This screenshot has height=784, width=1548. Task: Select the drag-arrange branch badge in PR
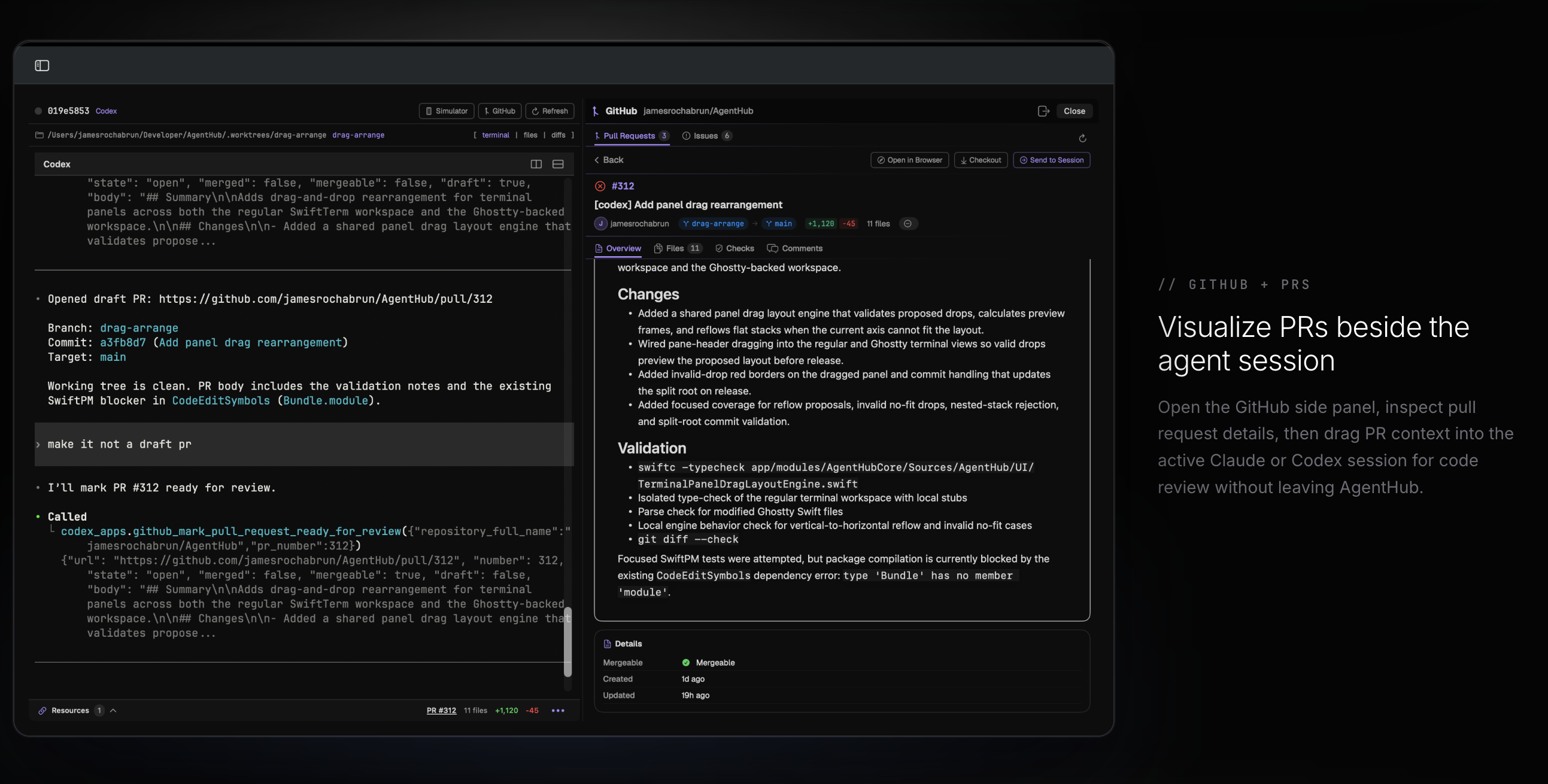[714, 223]
